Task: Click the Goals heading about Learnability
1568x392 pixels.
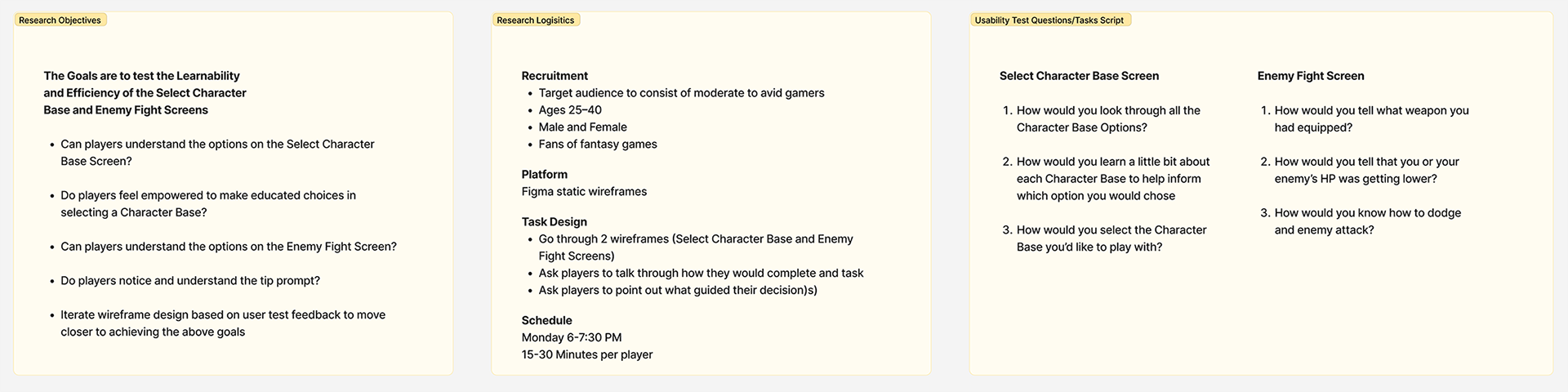Action: click(145, 93)
